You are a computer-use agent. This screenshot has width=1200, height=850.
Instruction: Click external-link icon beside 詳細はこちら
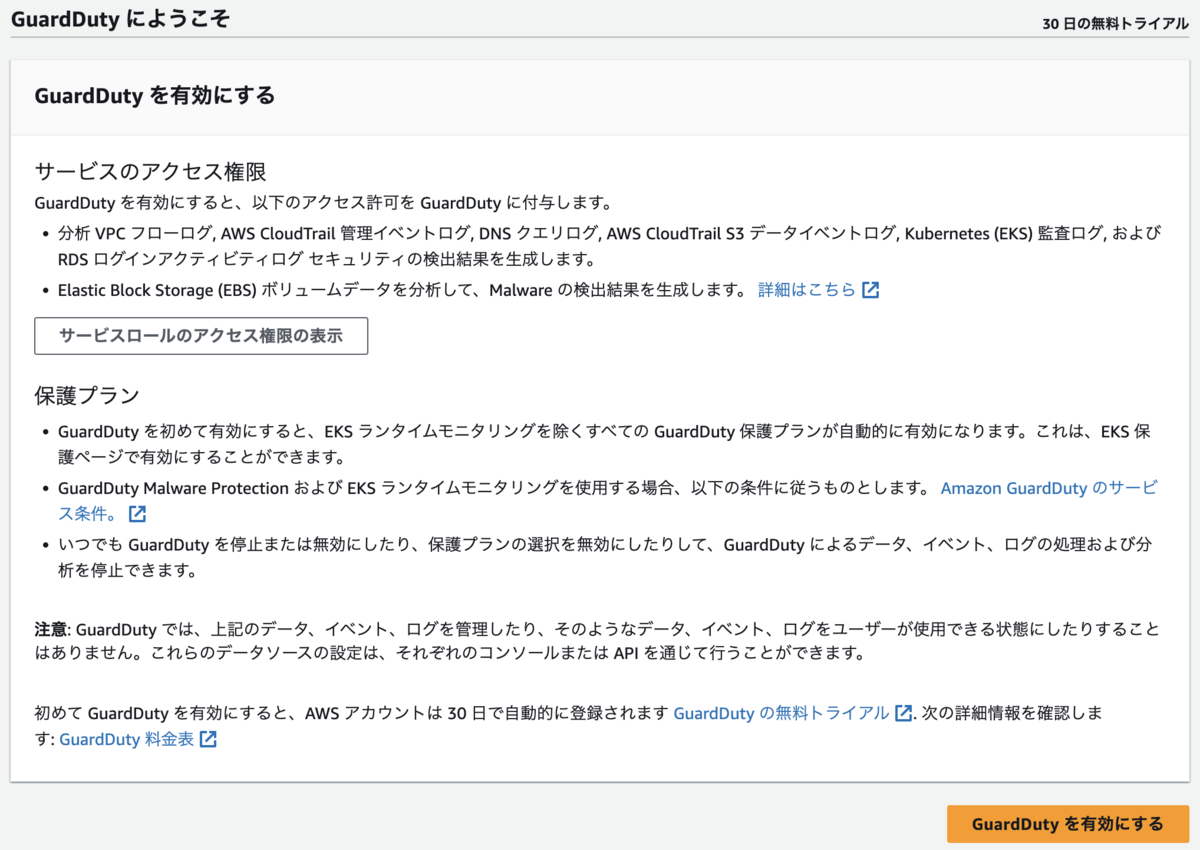point(871,290)
